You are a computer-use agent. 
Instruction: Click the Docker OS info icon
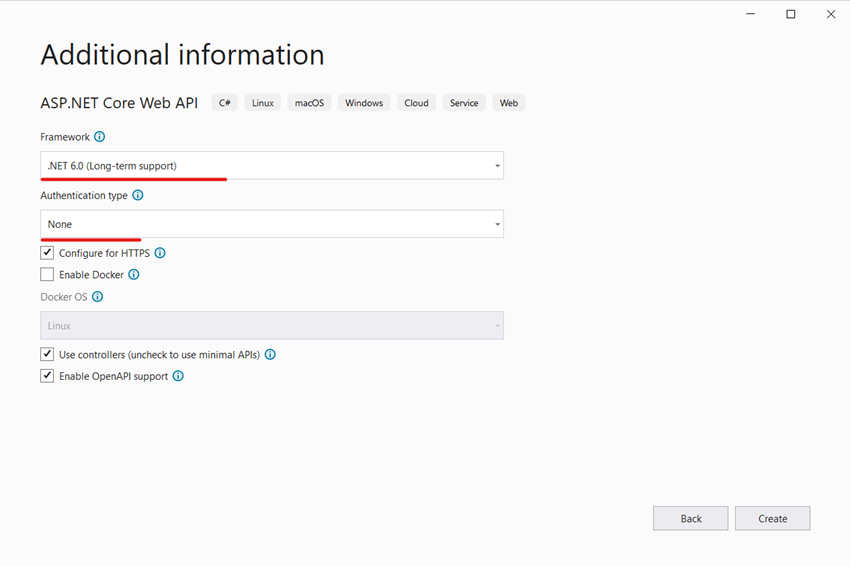tap(97, 297)
